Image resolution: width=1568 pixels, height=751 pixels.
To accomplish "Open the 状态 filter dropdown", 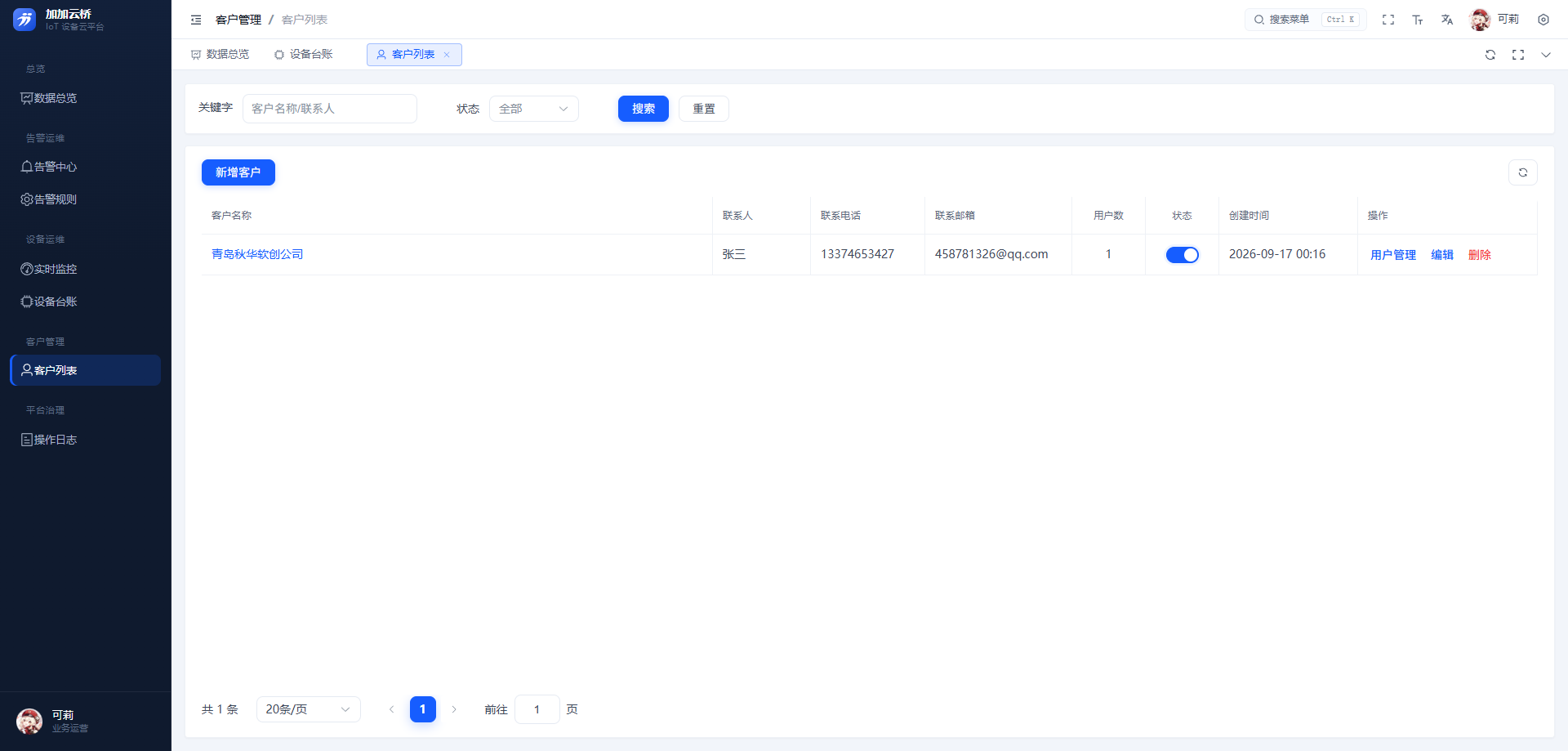I will pos(534,109).
